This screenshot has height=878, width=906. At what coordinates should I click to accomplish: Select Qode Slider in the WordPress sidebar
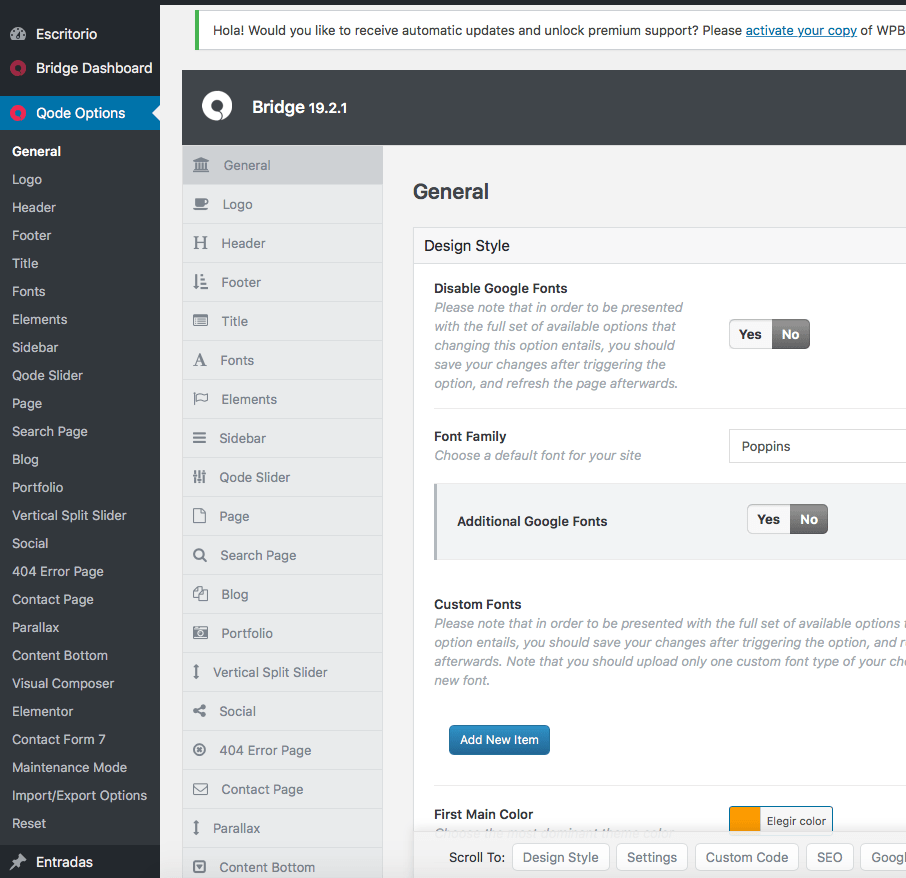point(47,375)
